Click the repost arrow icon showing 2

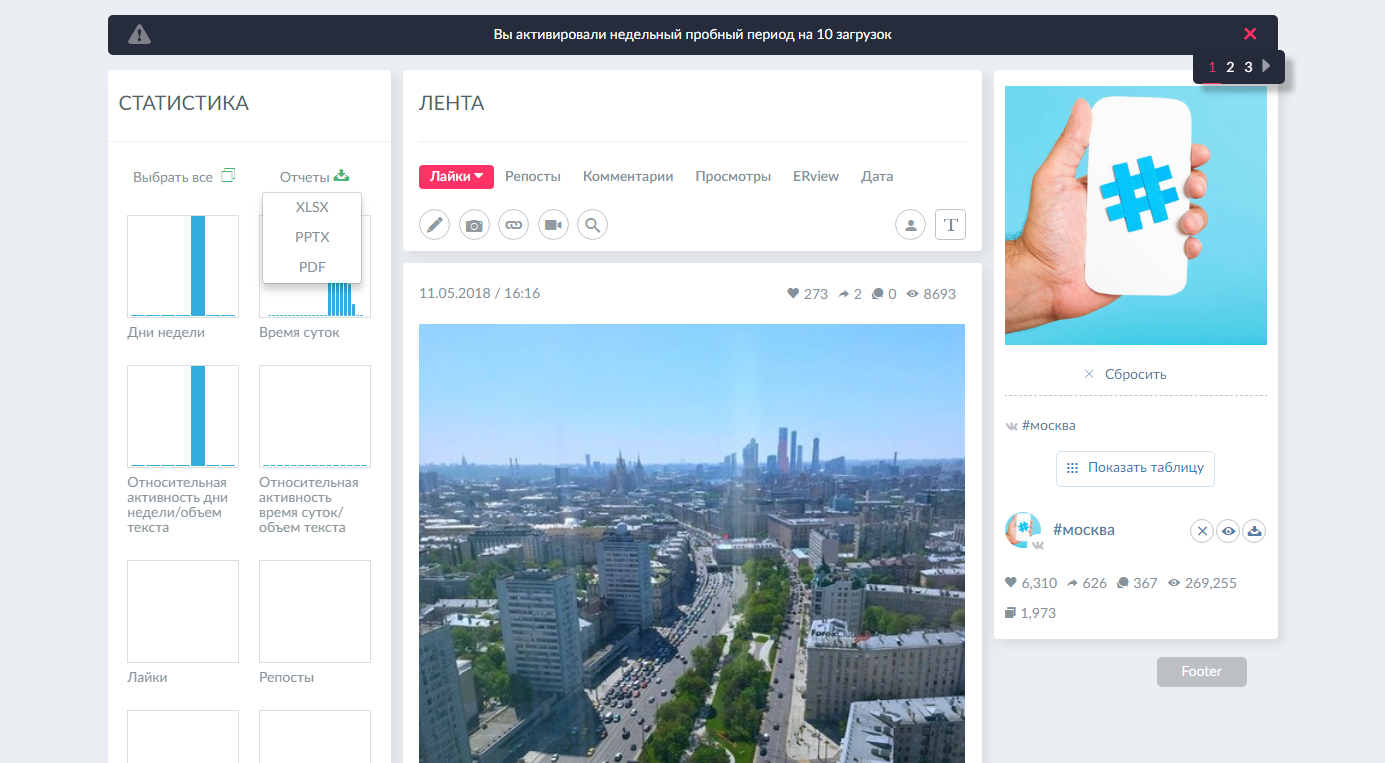[844, 294]
